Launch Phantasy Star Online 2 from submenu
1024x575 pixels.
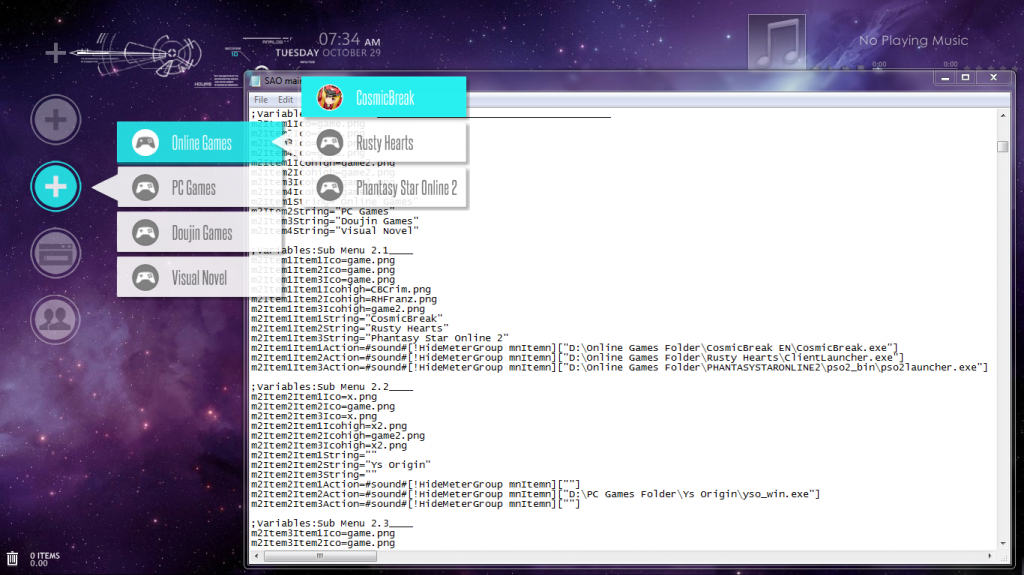click(384, 188)
